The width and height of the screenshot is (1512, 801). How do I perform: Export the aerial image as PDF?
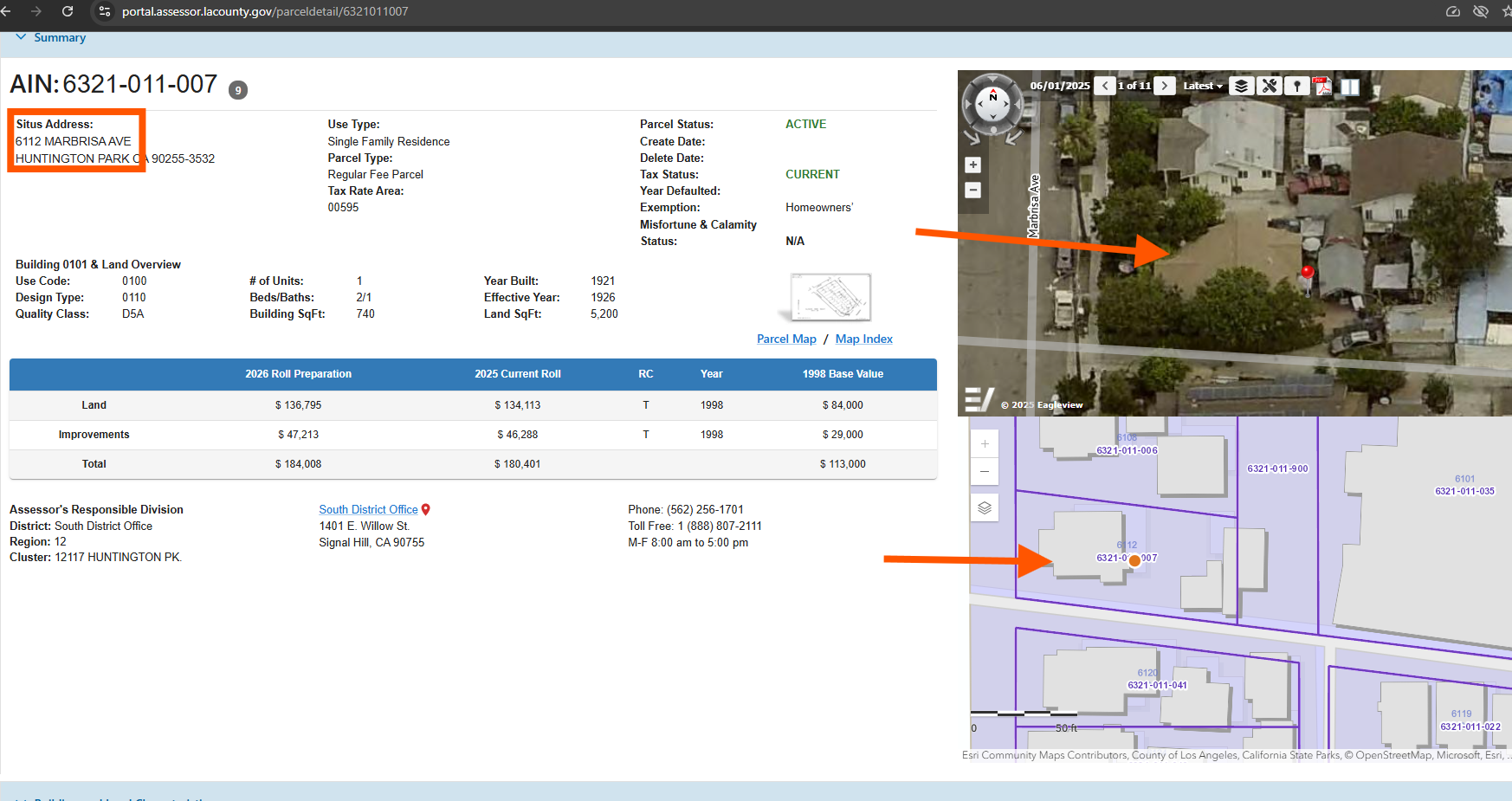(x=1322, y=86)
